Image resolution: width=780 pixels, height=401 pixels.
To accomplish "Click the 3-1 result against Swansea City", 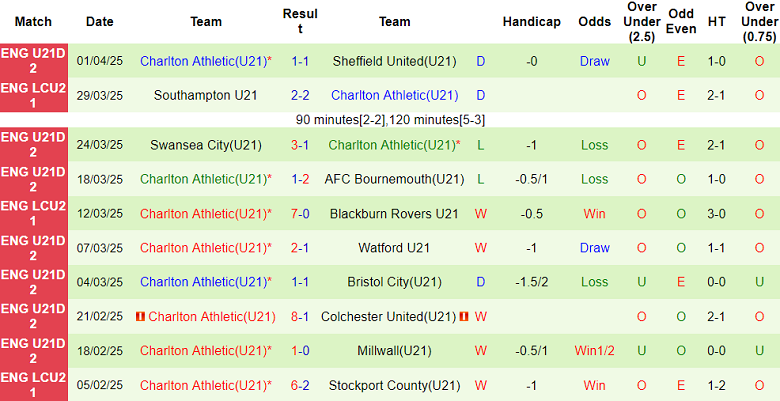I will [300, 145].
